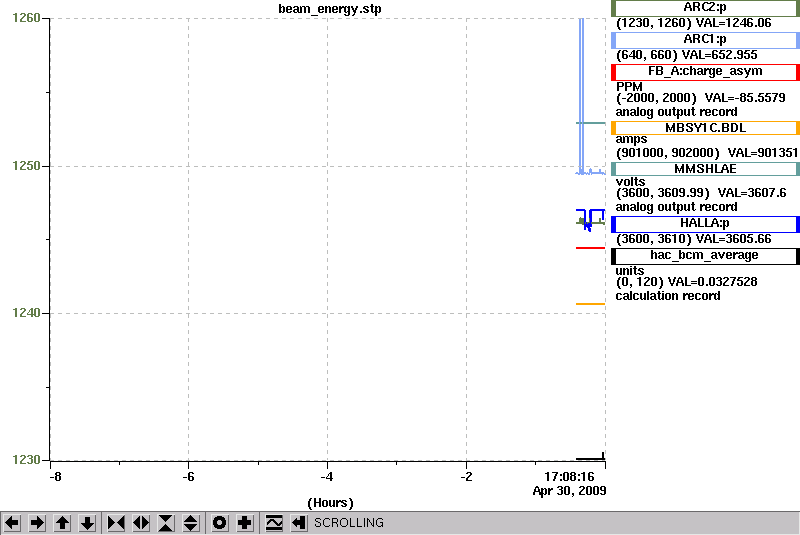Pan the plot right with right arrow

(x=37, y=523)
